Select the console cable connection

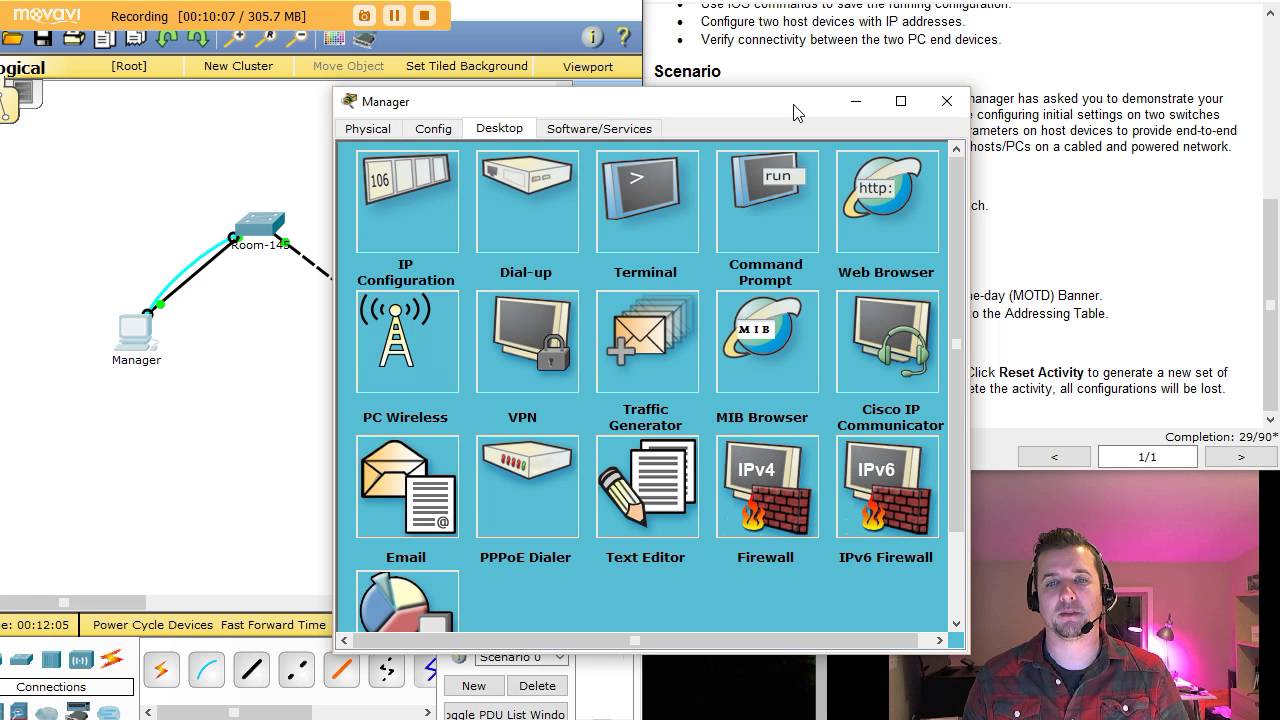[207, 670]
